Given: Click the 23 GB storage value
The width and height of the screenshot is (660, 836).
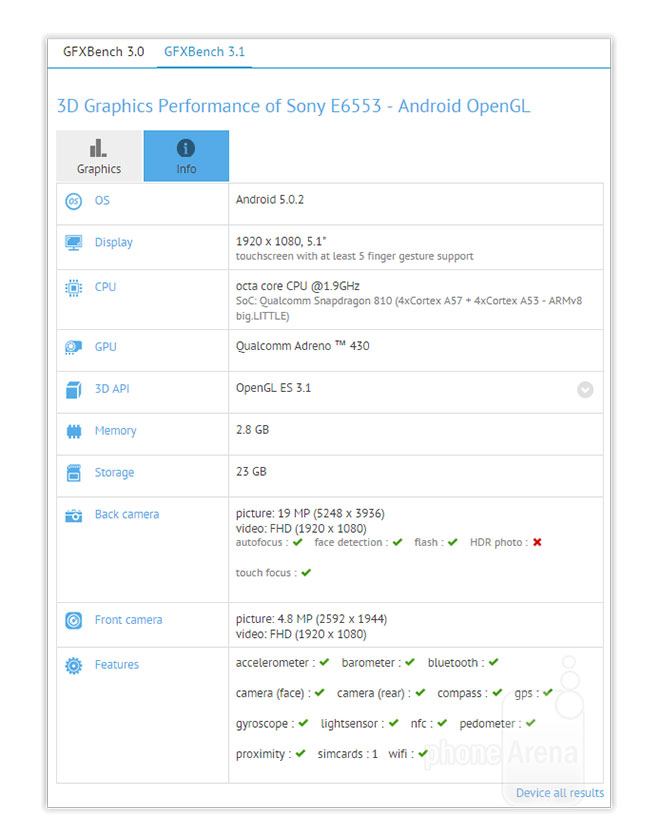Looking at the screenshot, I should (251, 472).
